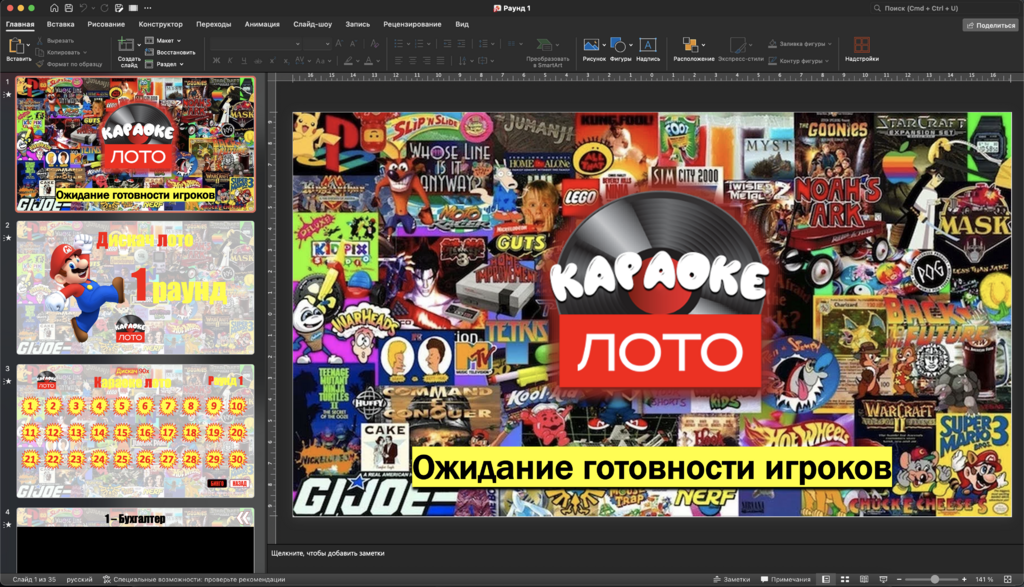The width and height of the screenshot is (1024, 587).
Task: Open the Конструктор ribbon tab
Action: [x=161, y=24]
